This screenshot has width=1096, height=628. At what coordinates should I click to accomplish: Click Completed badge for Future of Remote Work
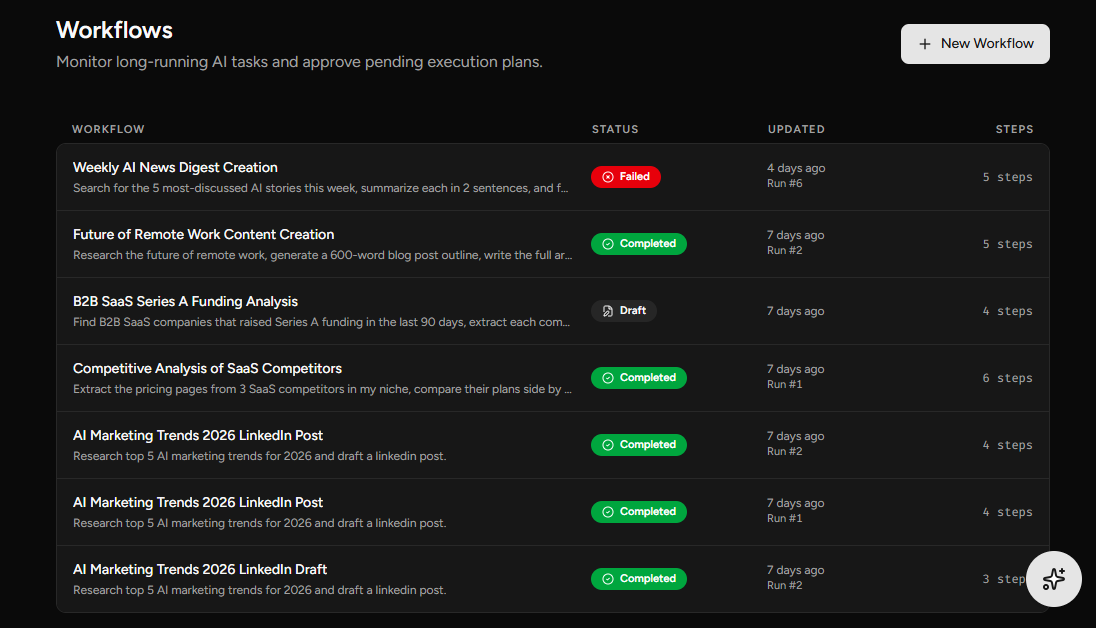[639, 244]
